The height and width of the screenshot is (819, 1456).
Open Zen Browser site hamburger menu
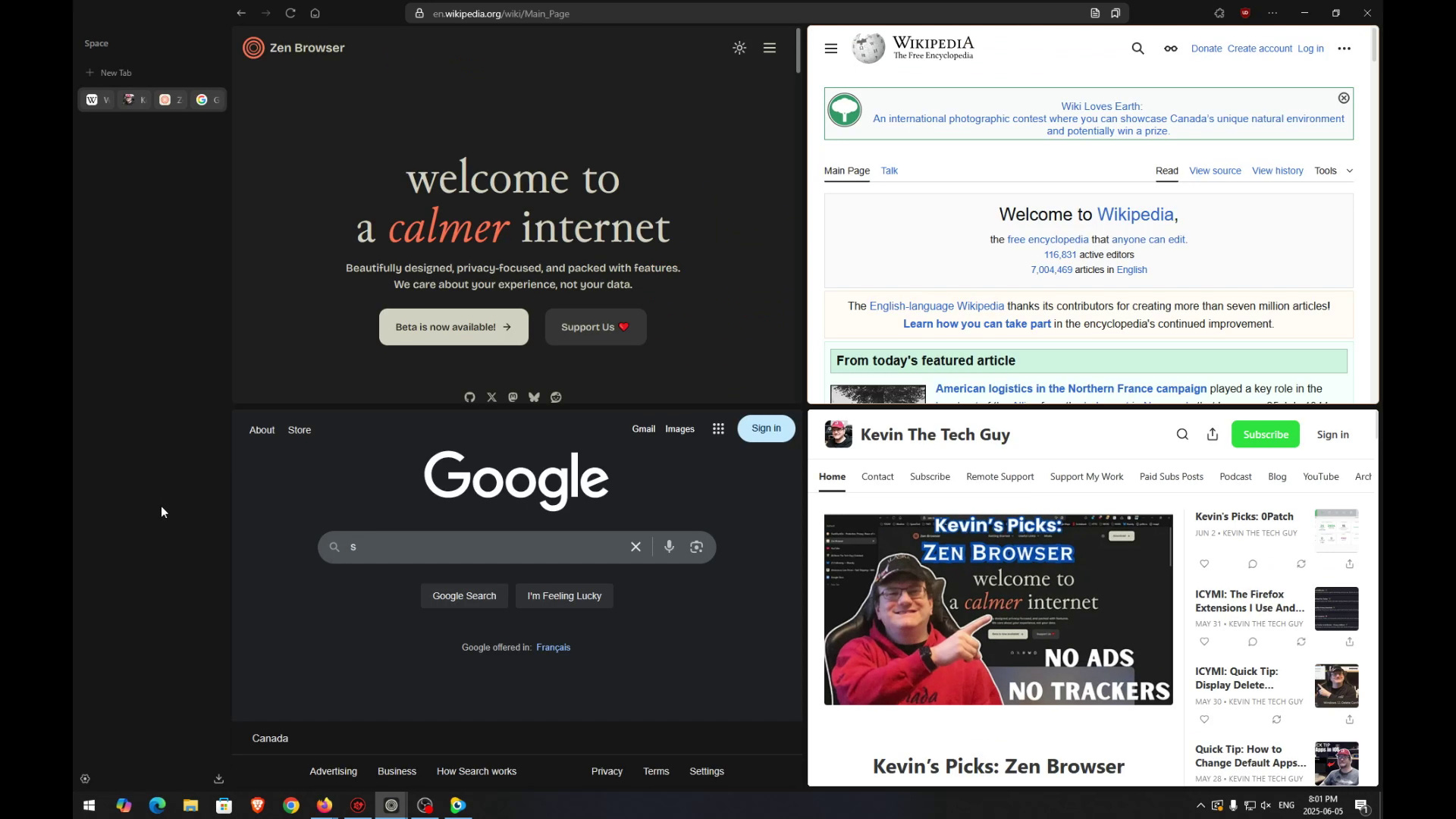click(x=770, y=48)
